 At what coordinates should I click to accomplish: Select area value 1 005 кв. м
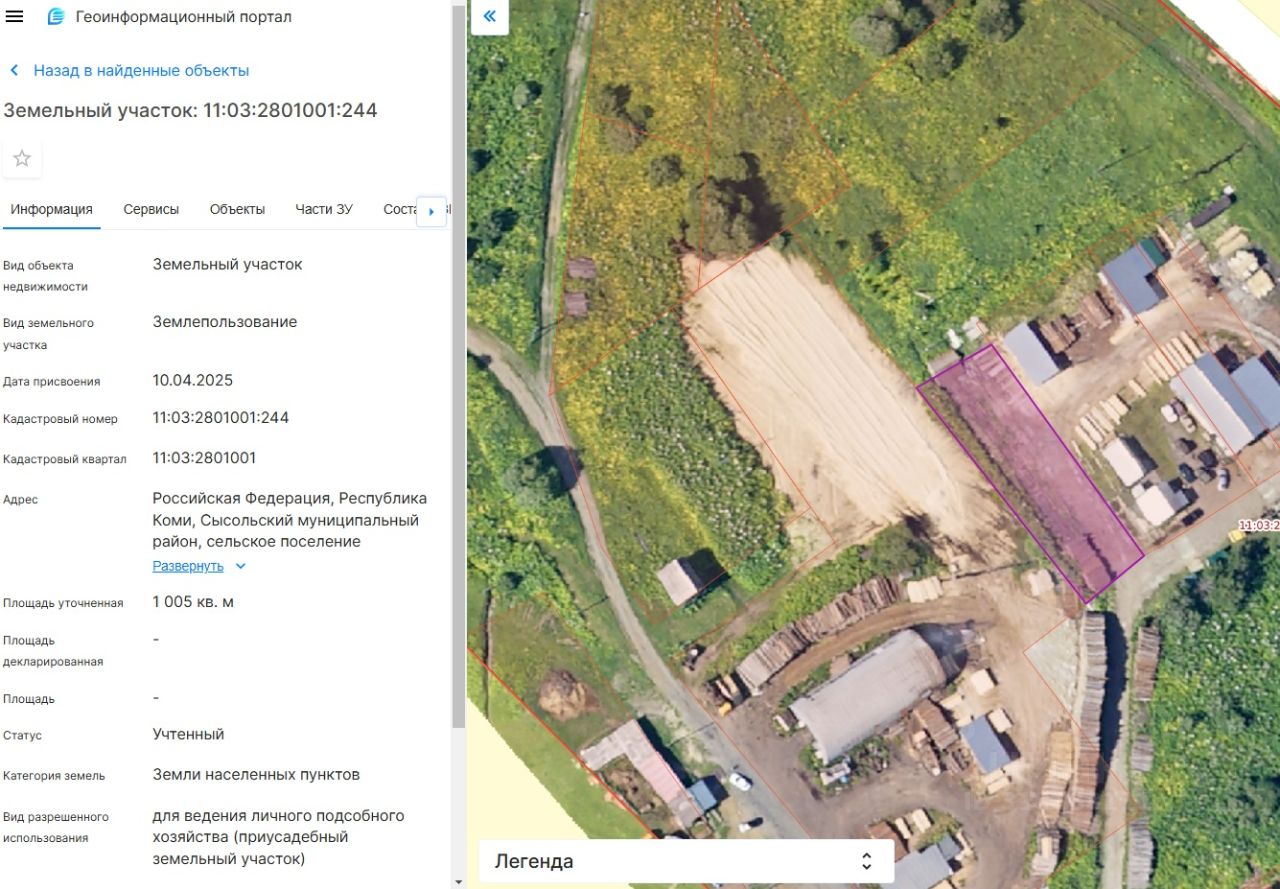pos(193,602)
